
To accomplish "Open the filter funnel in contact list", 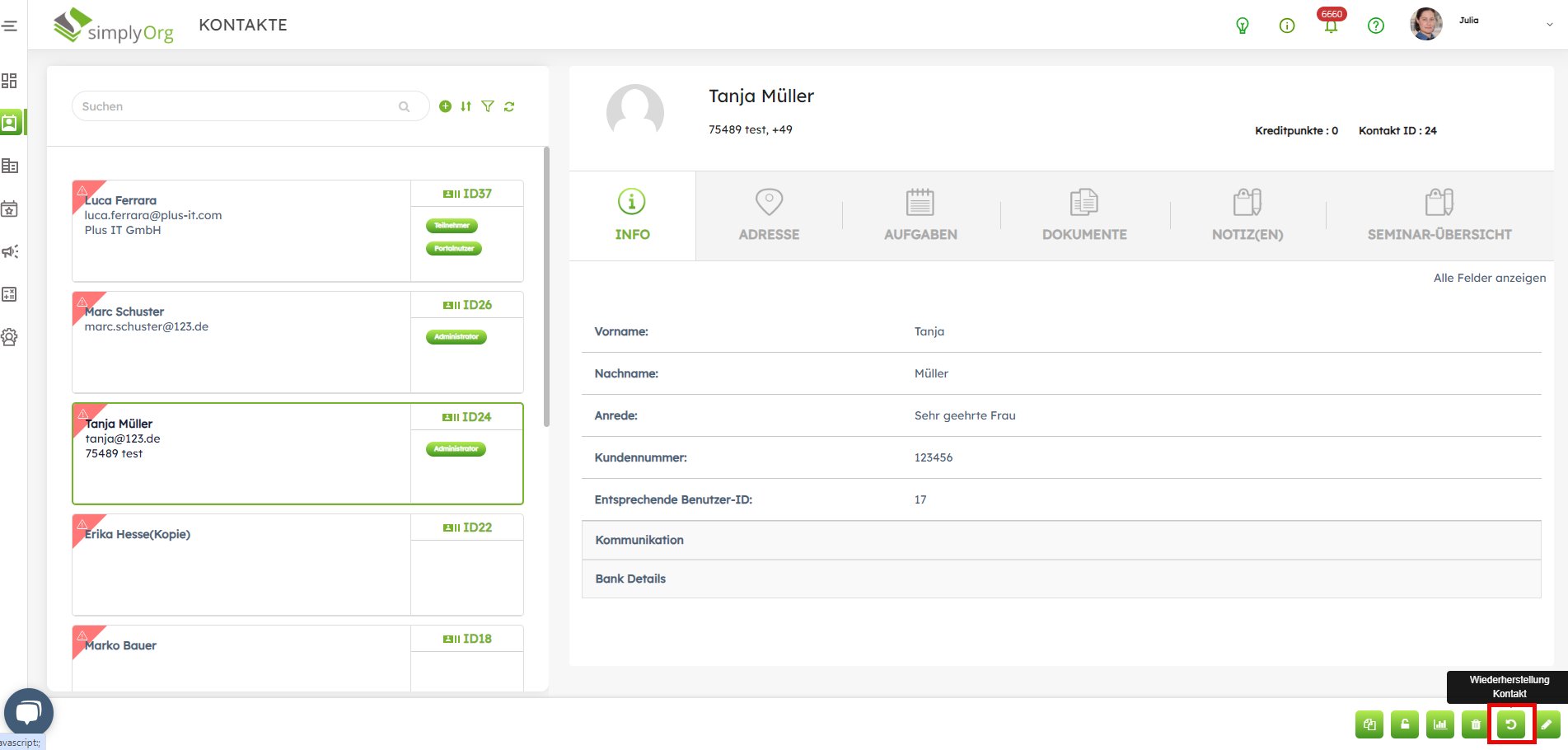I will click(x=488, y=106).
